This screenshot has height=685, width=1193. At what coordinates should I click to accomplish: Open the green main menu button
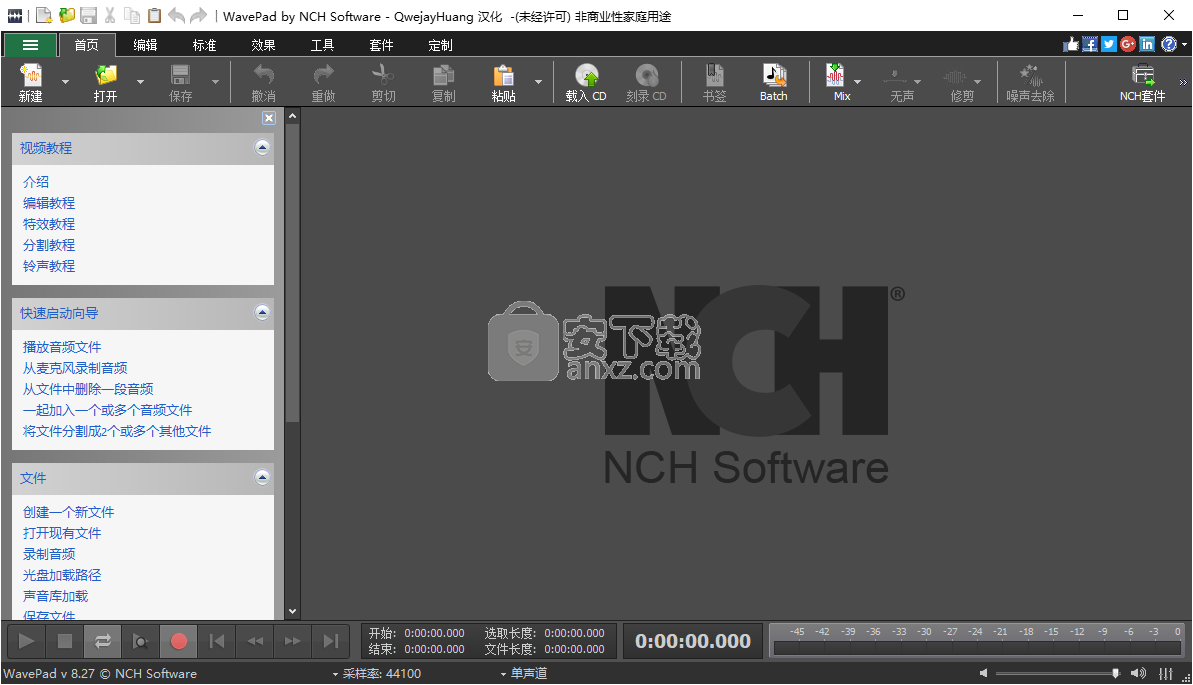coord(30,45)
